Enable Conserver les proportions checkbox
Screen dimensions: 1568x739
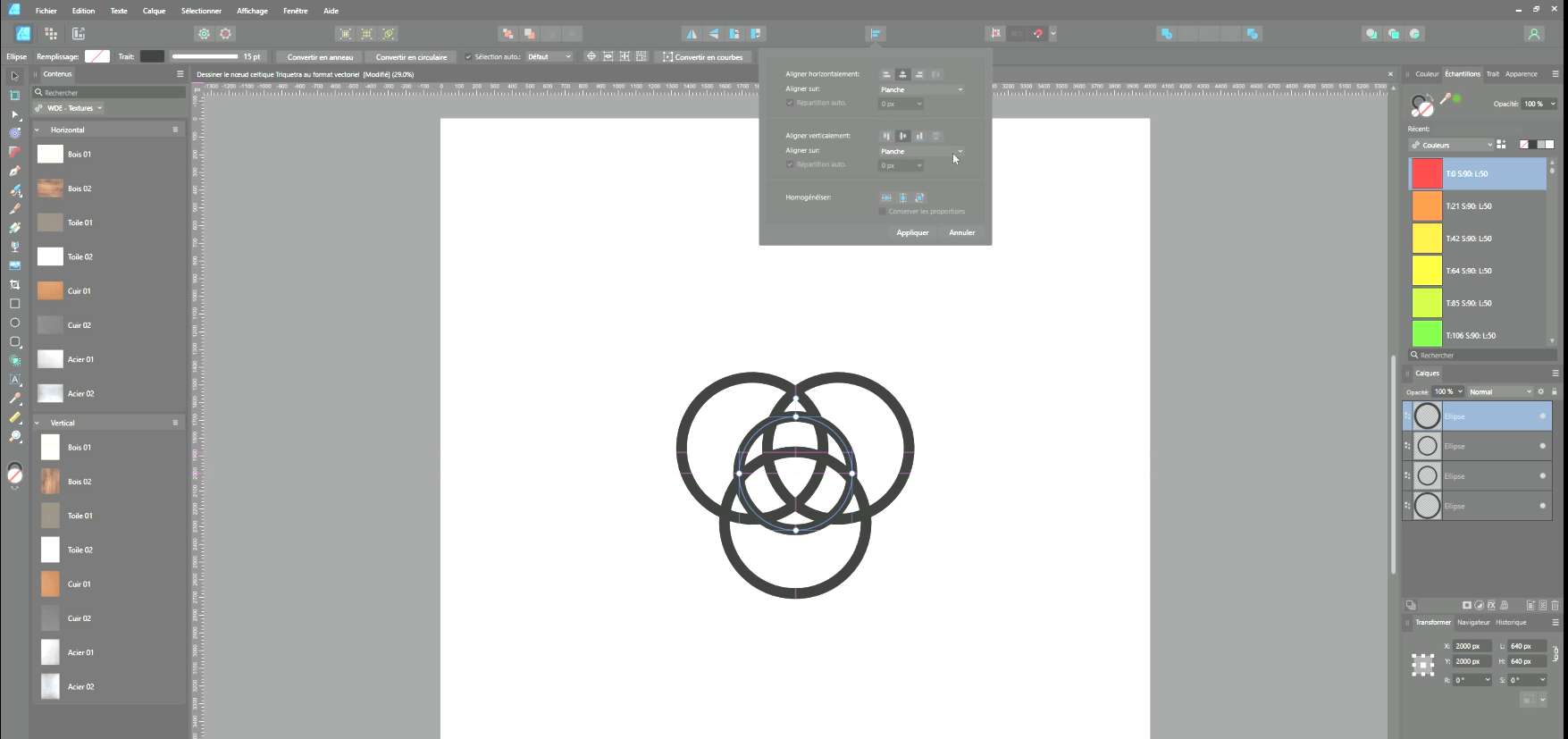tap(883, 212)
